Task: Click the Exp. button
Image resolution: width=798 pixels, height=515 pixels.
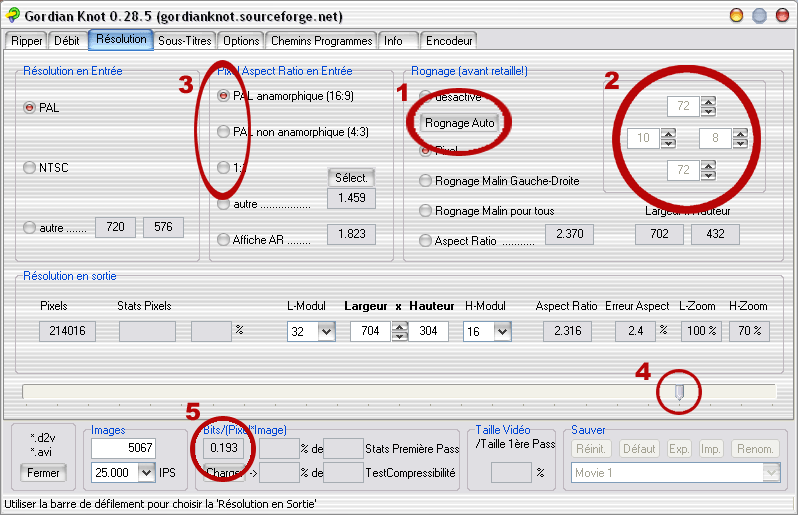Action: click(x=679, y=449)
